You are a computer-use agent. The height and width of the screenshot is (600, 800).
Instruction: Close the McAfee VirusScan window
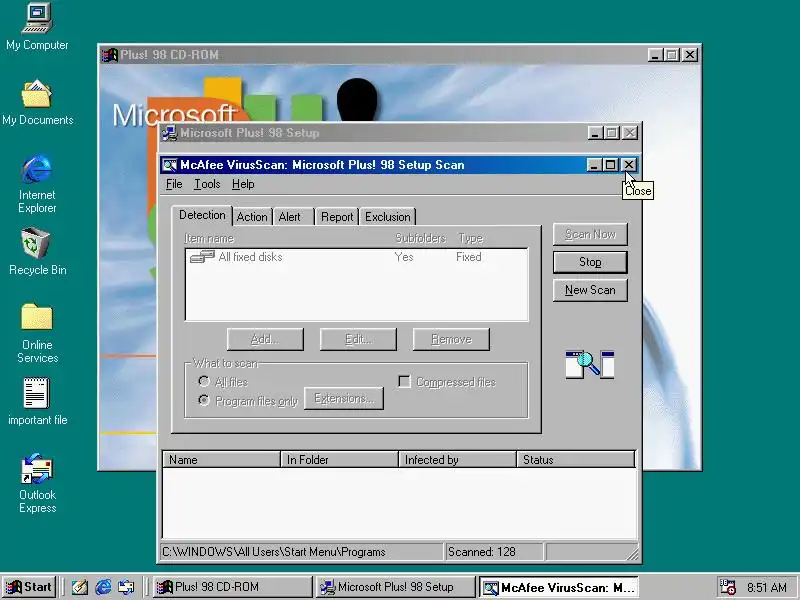[629, 165]
